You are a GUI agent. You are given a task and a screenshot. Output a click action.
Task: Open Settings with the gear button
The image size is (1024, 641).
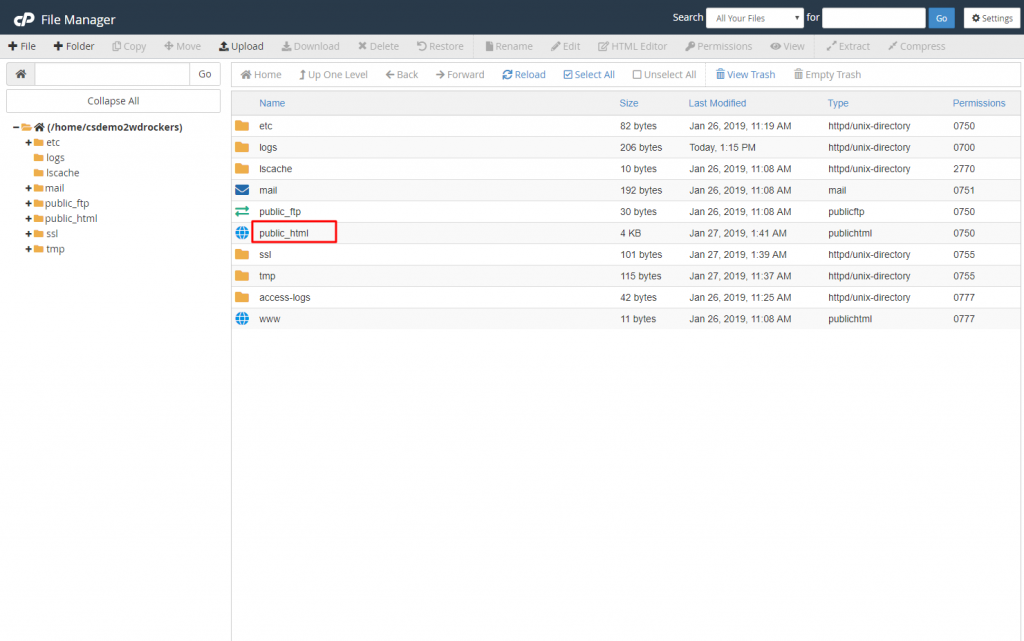point(991,18)
